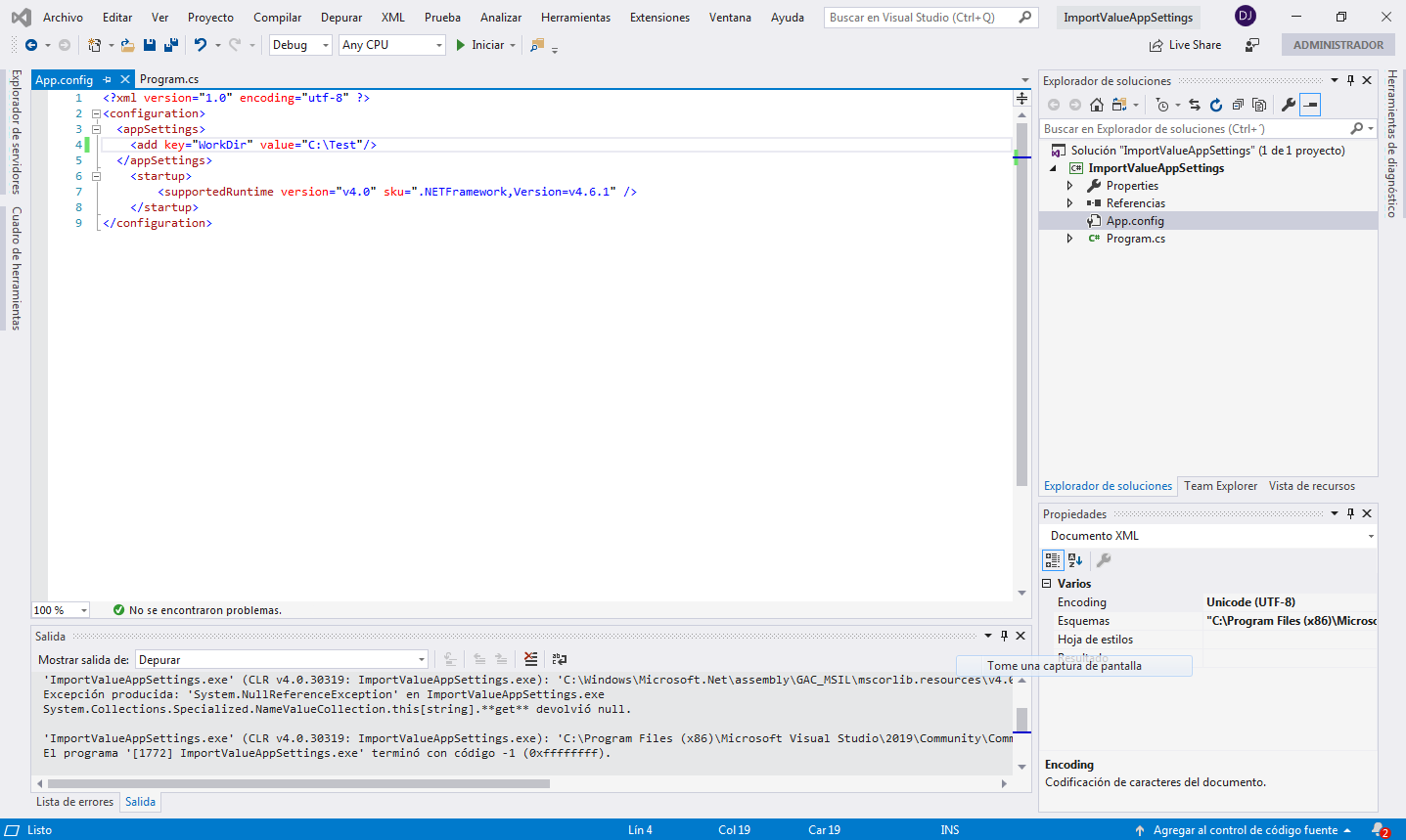The image size is (1406, 840).
Task: Clear all output with the Salida toolbar icon
Action: (x=530, y=659)
